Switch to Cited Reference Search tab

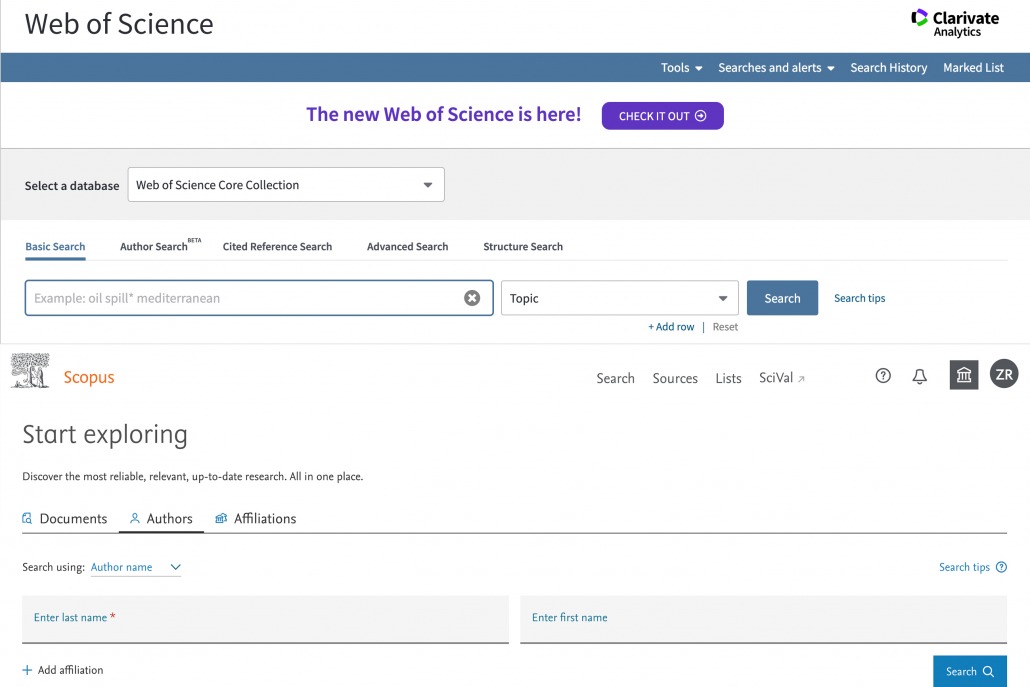click(277, 247)
